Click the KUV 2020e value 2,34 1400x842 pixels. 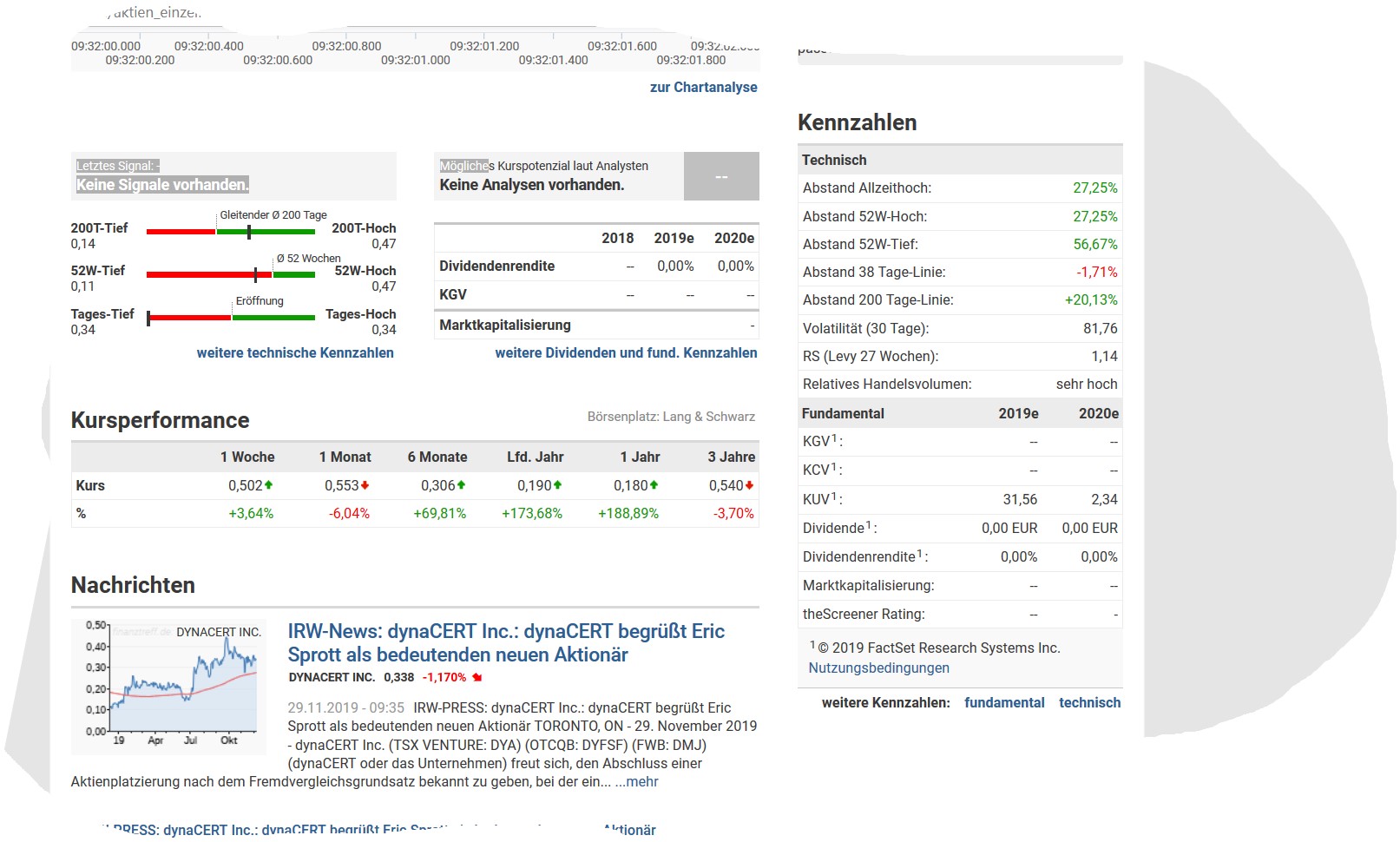tap(1105, 499)
